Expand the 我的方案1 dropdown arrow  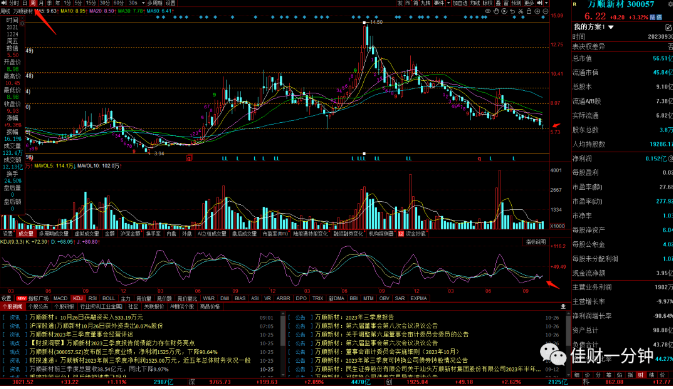pos(611,27)
